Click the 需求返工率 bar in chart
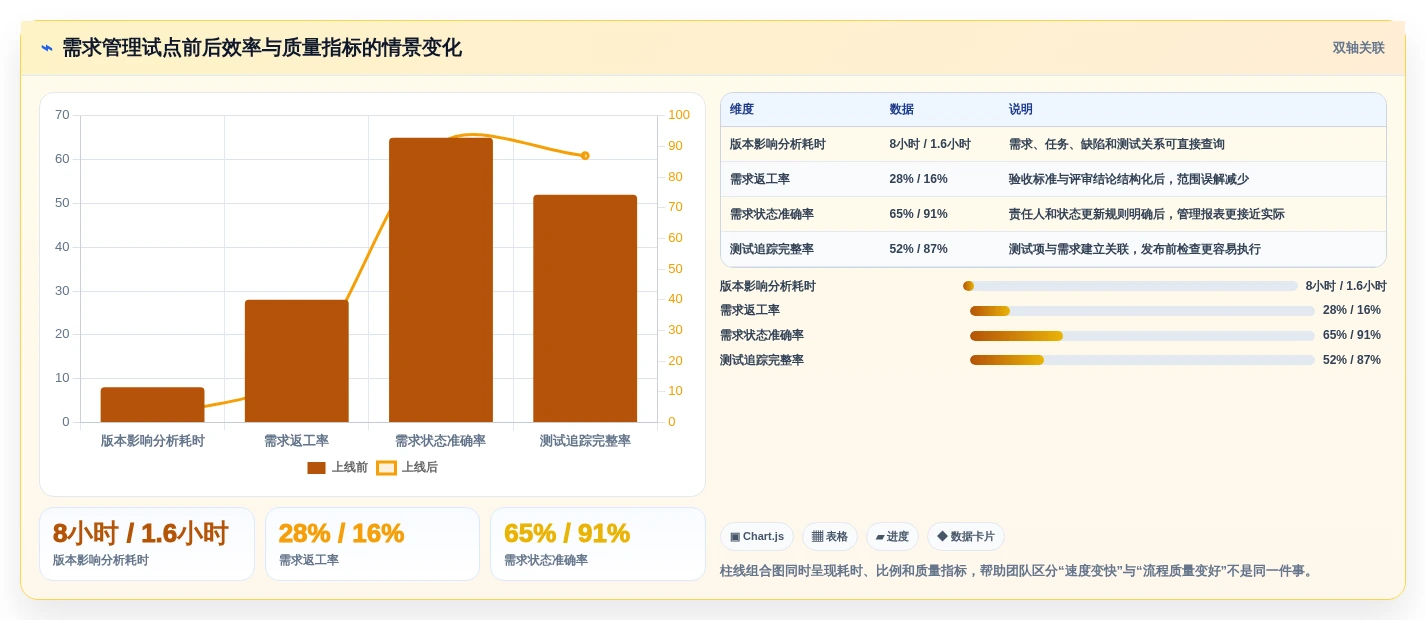The width and height of the screenshot is (1426, 620). (296, 361)
